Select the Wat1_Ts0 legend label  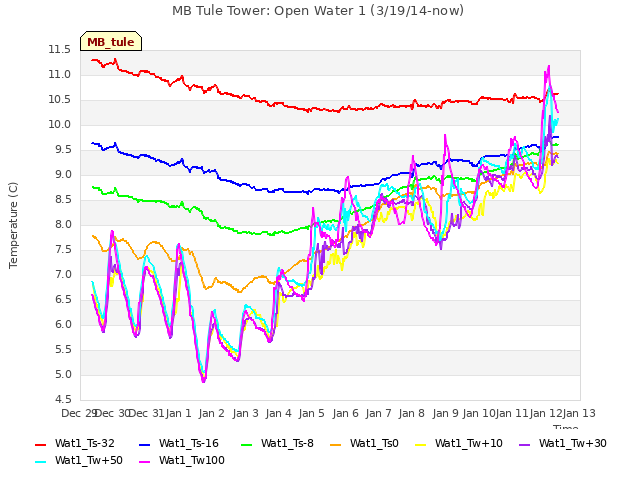pyautogui.click(x=374, y=444)
